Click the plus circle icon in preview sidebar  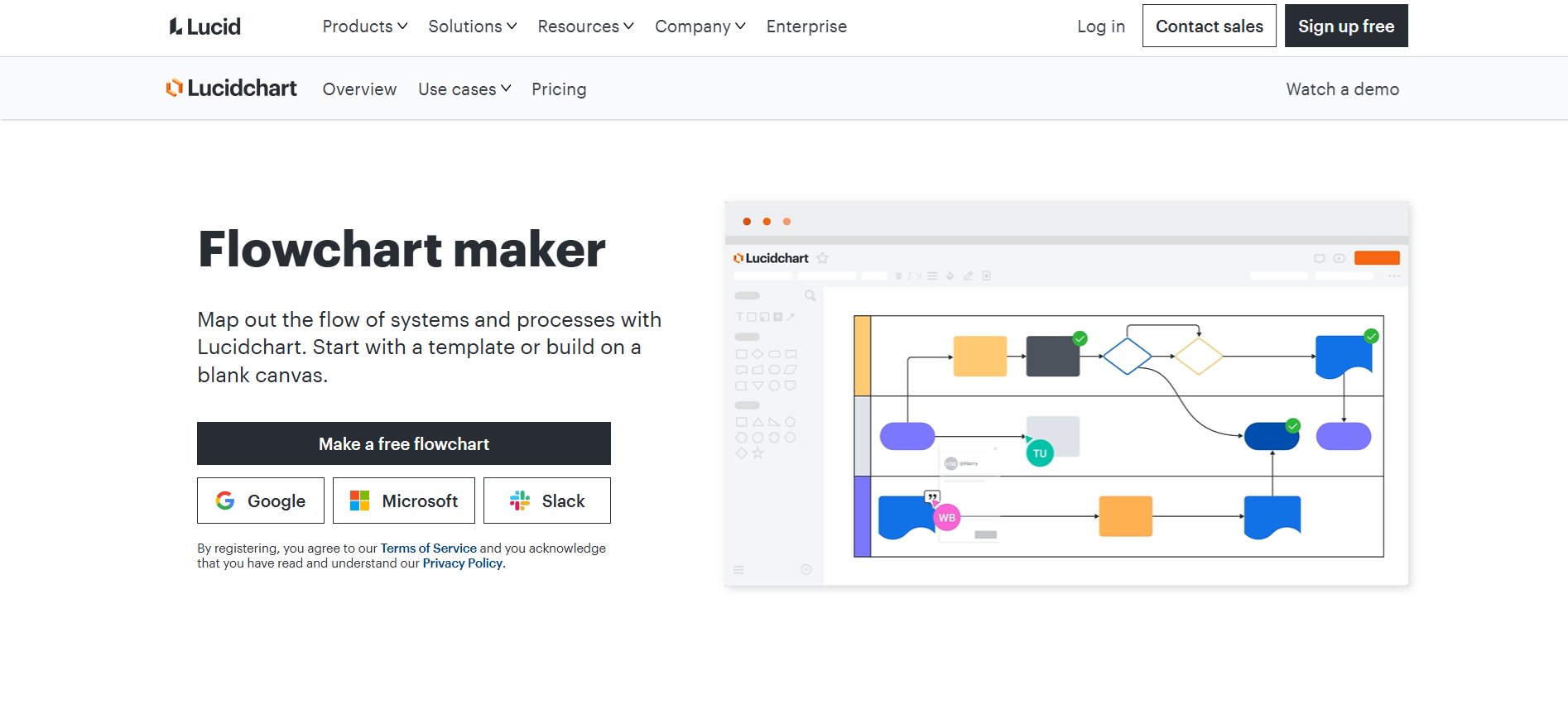click(806, 569)
